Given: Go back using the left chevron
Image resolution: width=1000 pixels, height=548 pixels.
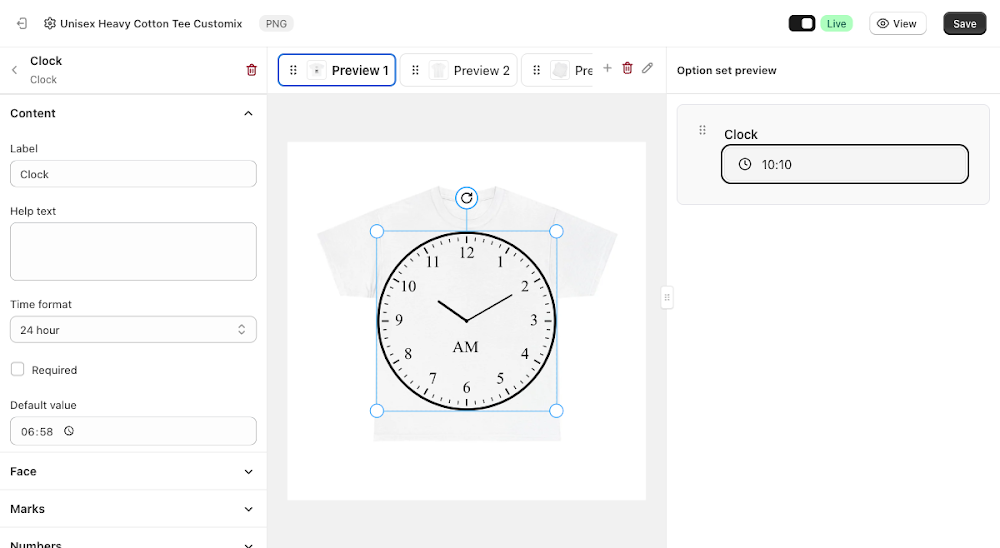Looking at the screenshot, I should (14, 70).
